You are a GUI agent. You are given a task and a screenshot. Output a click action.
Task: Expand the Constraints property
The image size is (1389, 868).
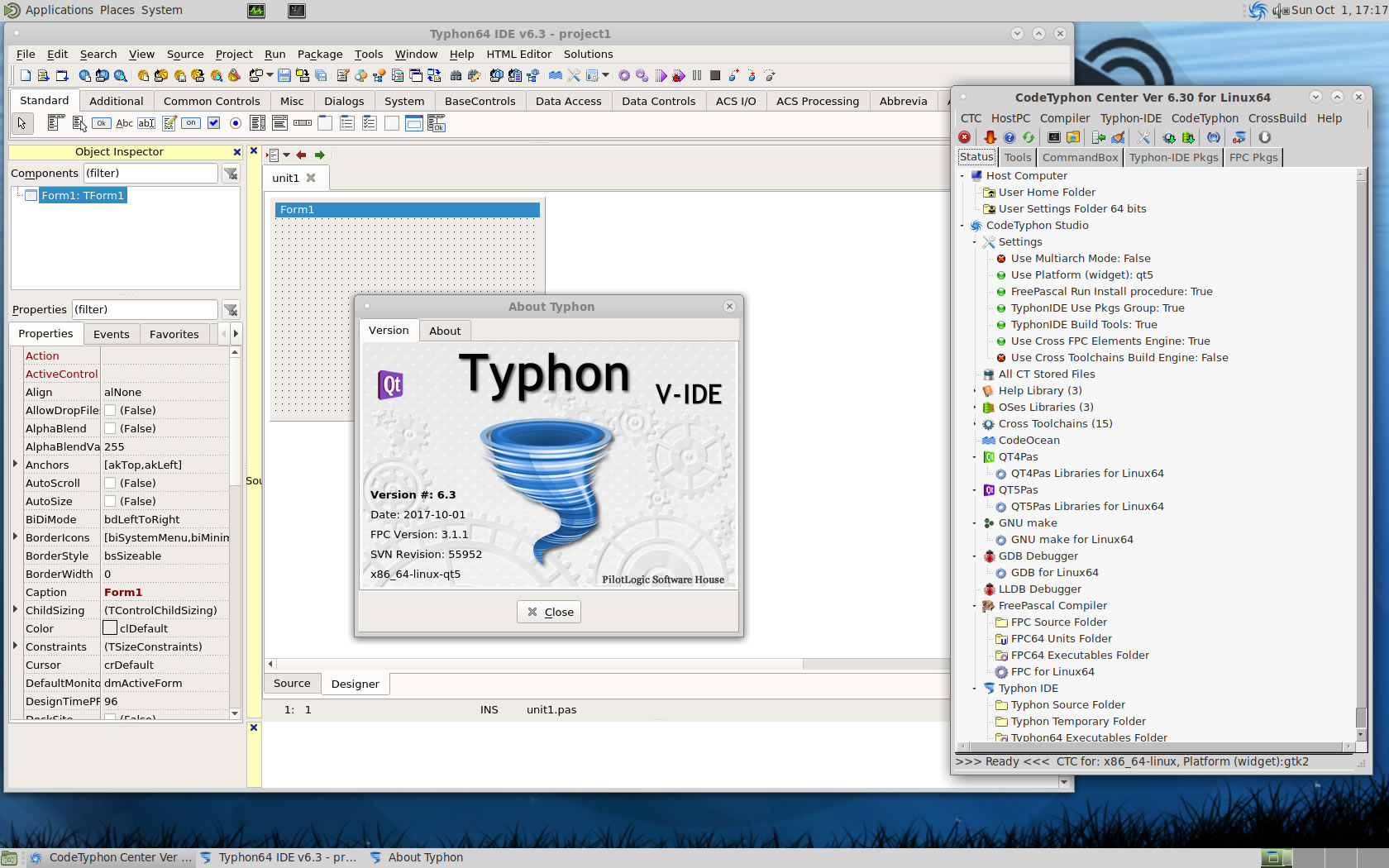16,646
